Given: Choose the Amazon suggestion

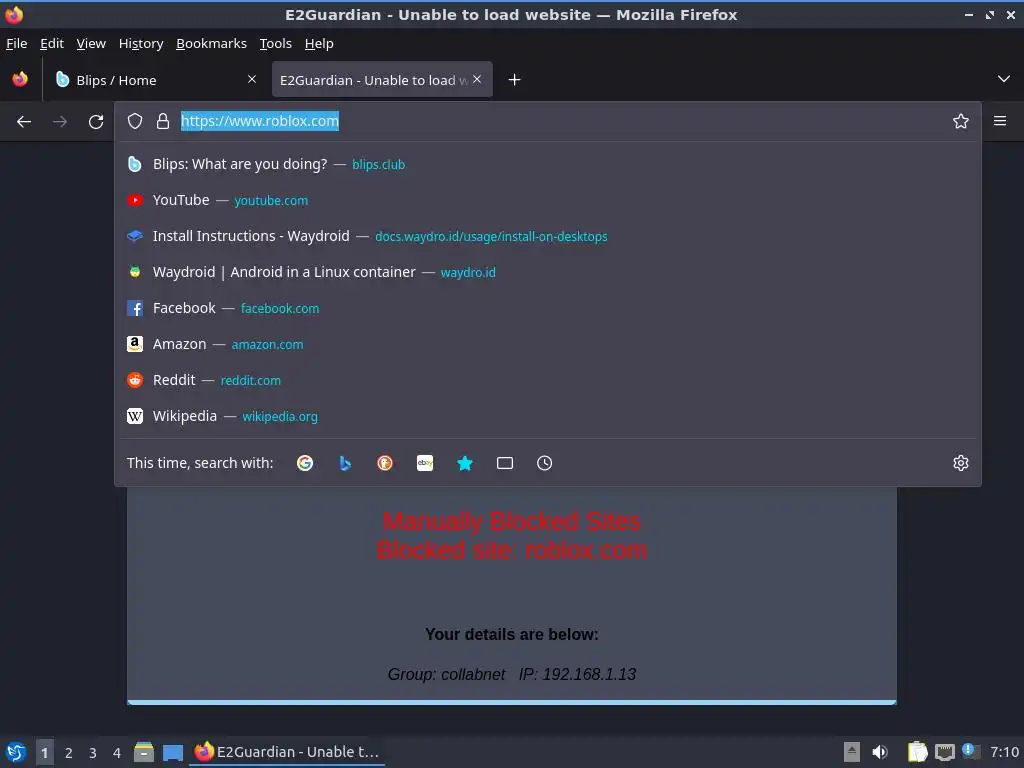Looking at the screenshot, I should coord(547,344).
